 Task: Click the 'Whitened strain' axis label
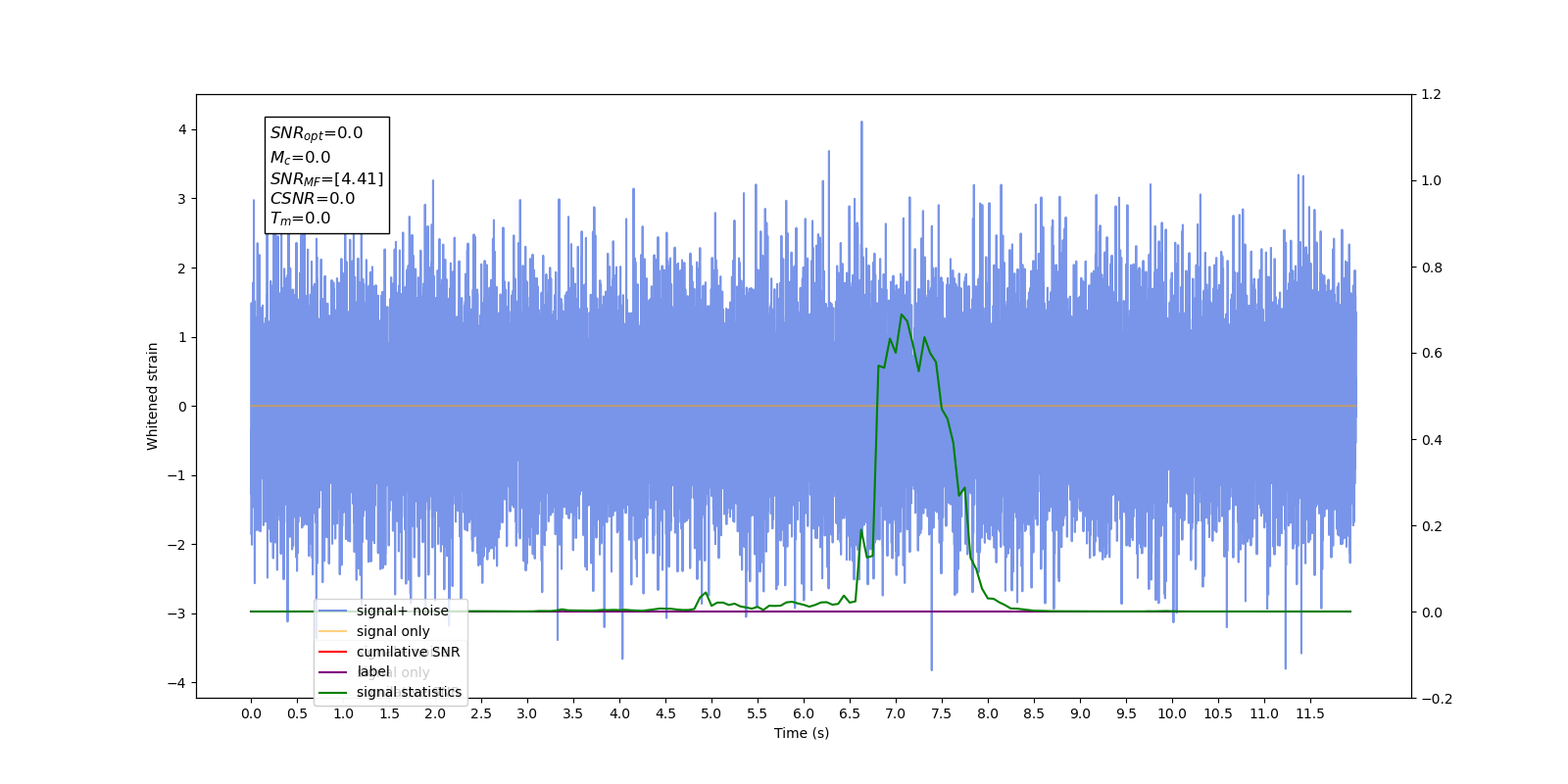(x=153, y=396)
